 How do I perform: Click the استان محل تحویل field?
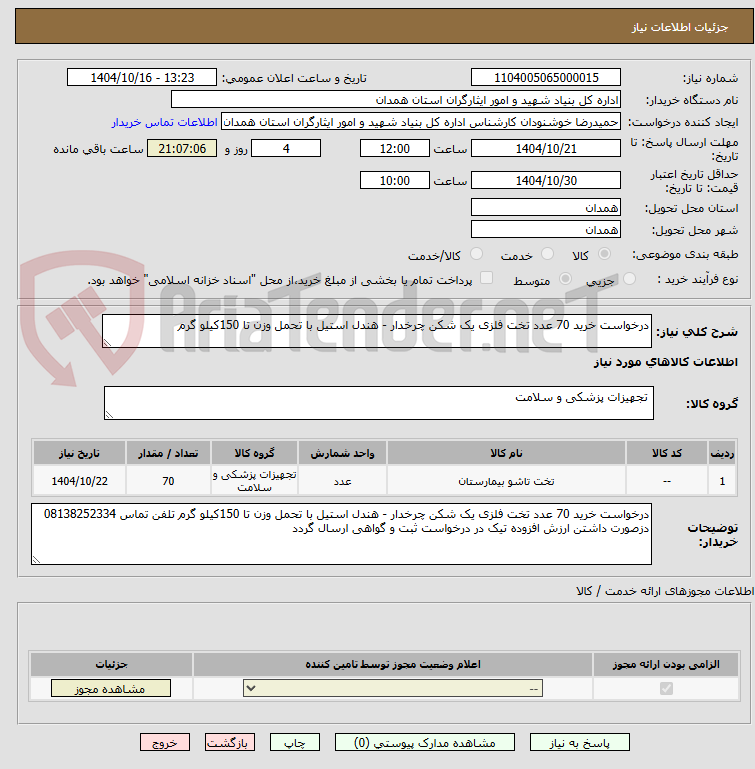pos(546,207)
